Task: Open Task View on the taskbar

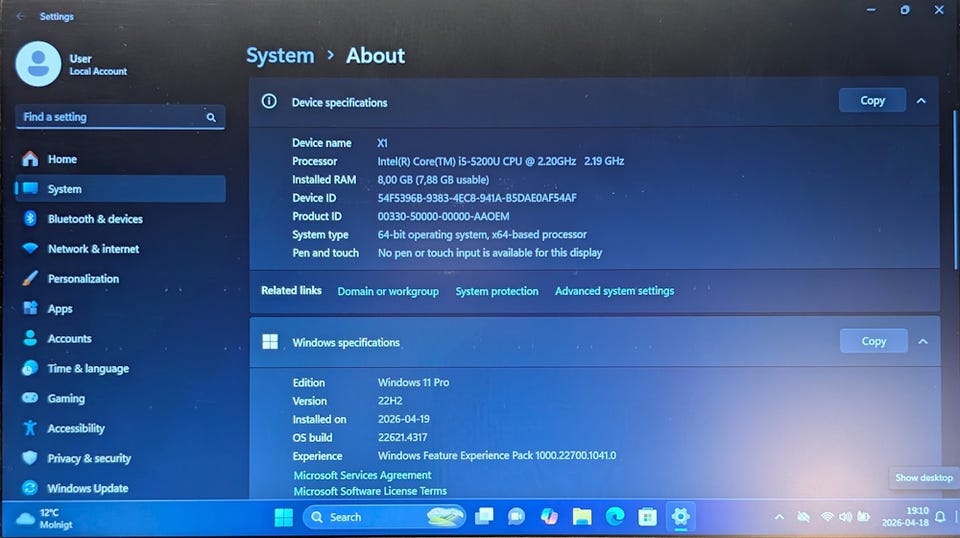Action: pos(484,517)
